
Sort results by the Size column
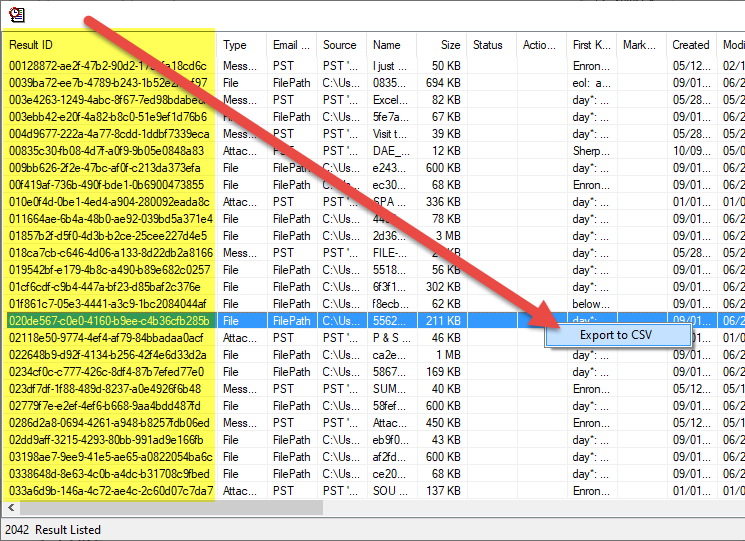pos(441,45)
